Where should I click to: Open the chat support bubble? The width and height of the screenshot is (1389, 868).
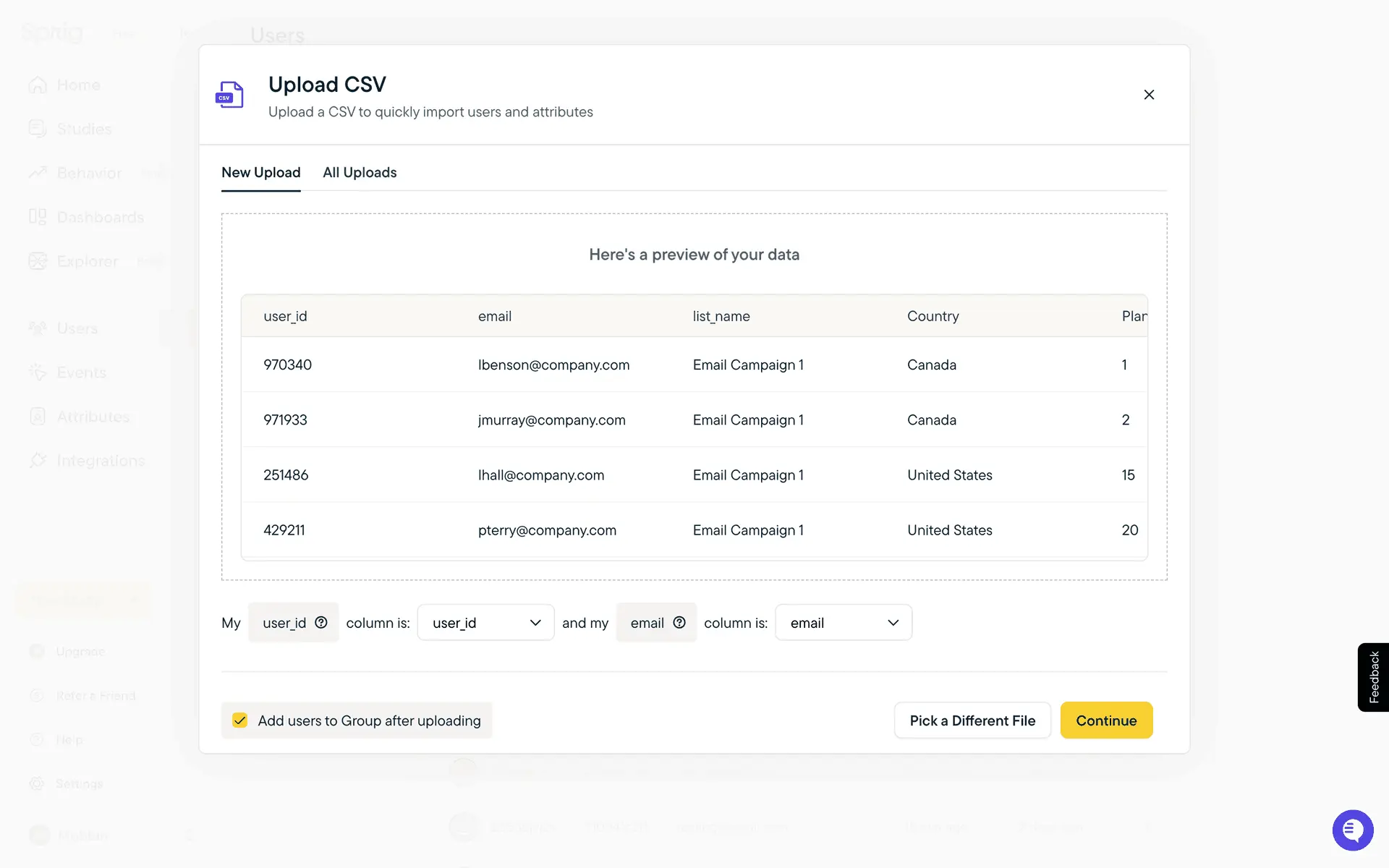click(x=1352, y=830)
